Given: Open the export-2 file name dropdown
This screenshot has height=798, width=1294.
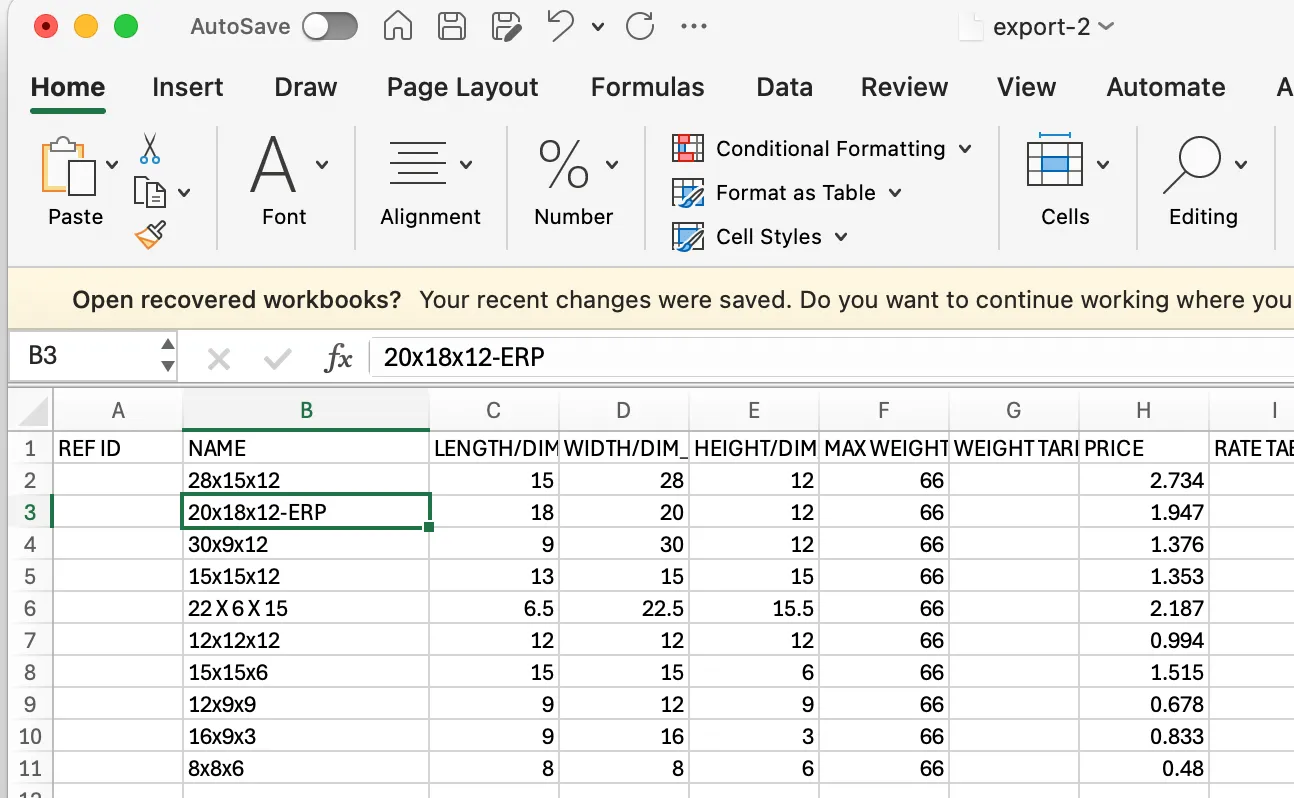Looking at the screenshot, I should (1106, 27).
